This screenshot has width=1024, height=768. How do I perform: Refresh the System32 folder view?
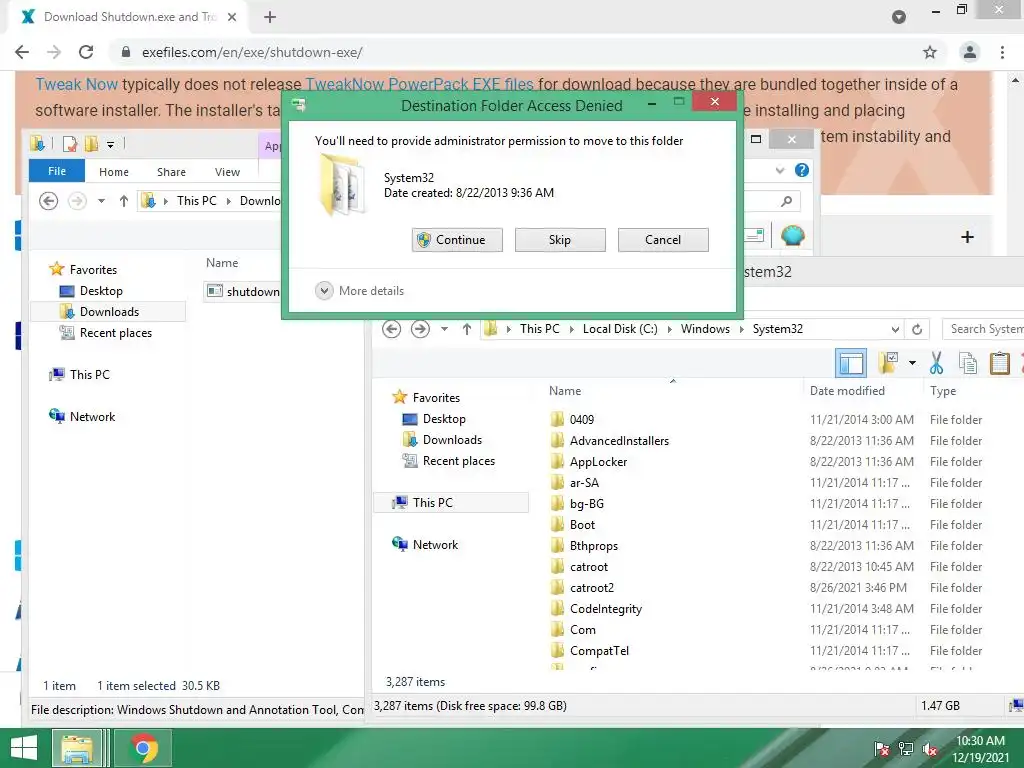917,329
